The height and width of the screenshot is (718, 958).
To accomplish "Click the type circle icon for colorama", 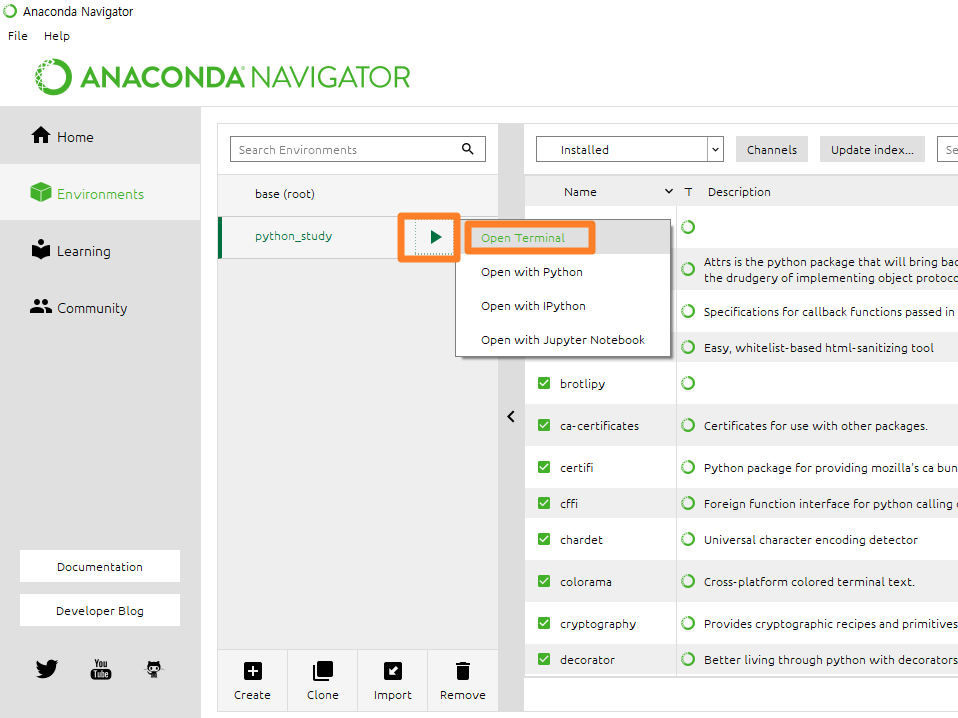I will [x=688, y=581].
